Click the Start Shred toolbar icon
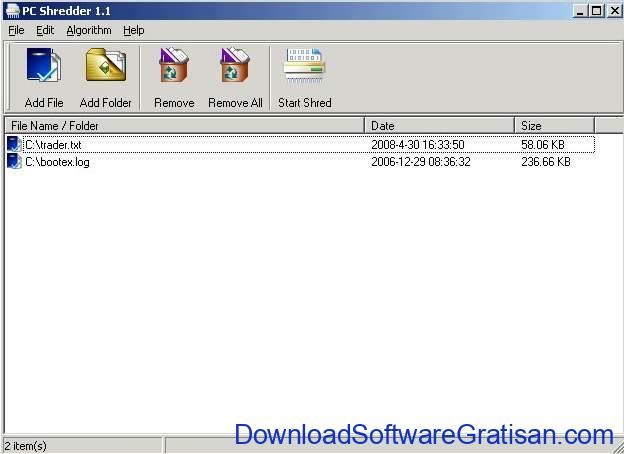 [304, 65]
